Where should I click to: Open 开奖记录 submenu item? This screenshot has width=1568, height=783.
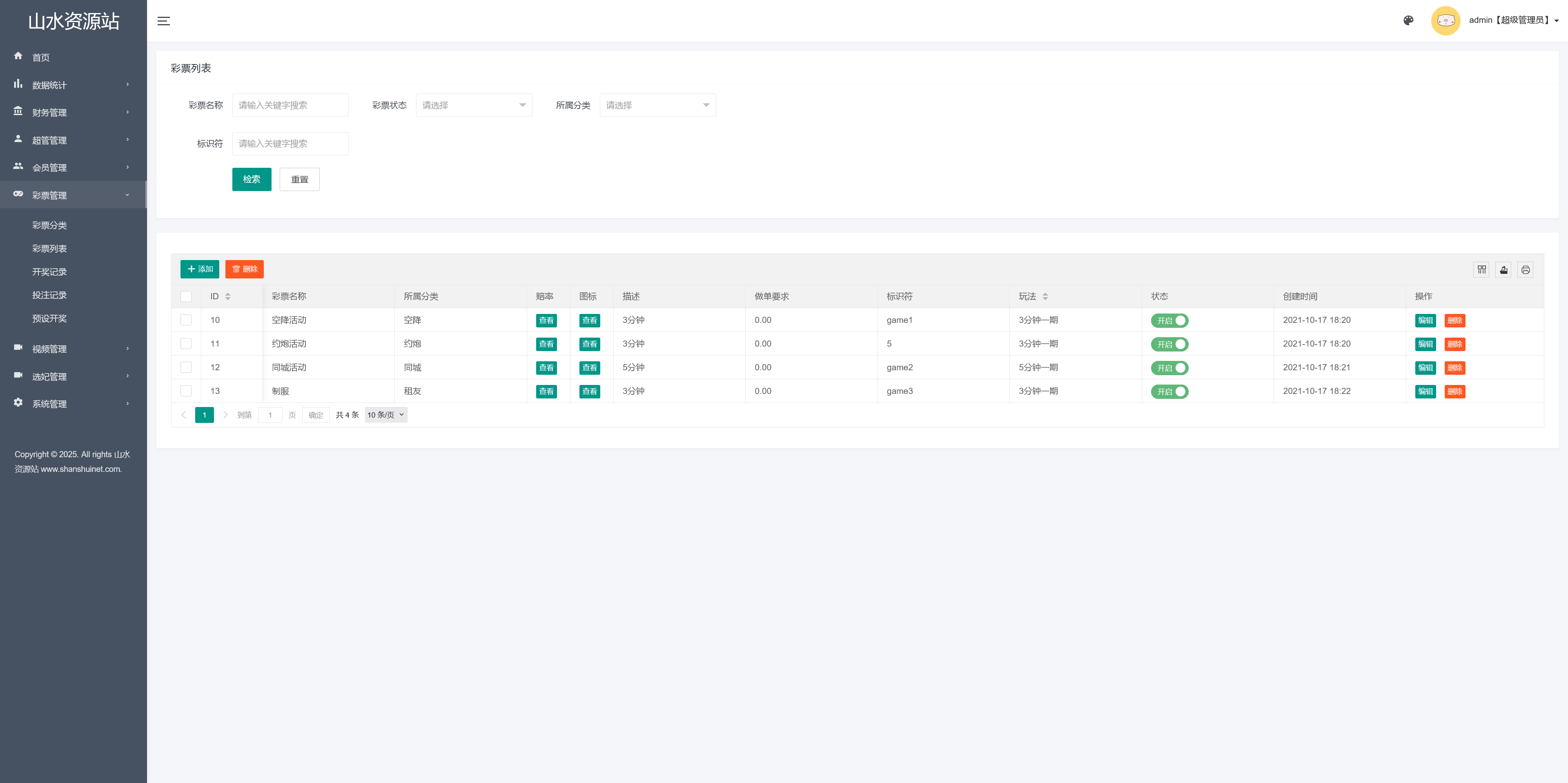point(49,272)
